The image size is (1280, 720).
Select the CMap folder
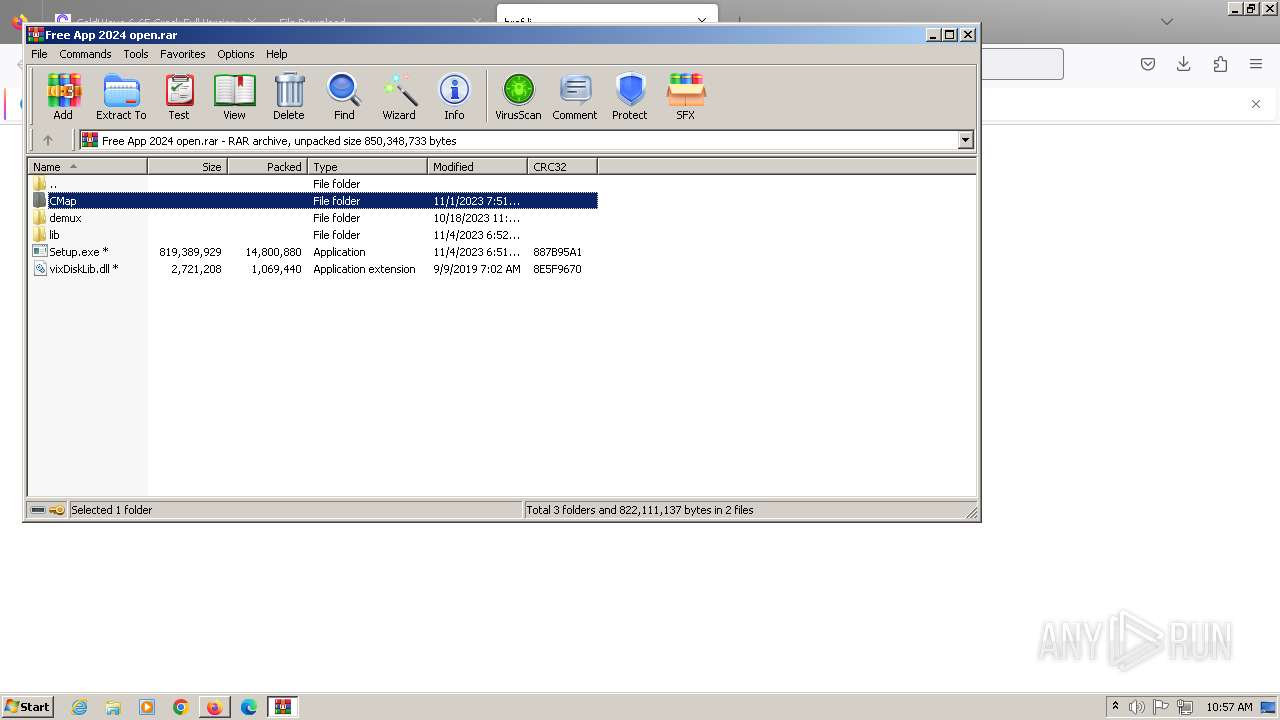coord(313,201)
